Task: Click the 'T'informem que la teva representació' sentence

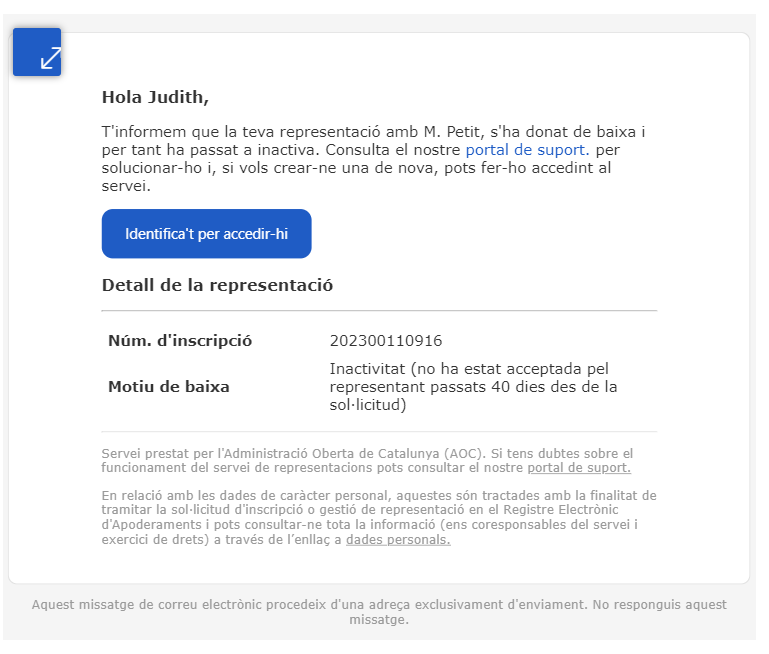Action: click(x=373, y=158)
